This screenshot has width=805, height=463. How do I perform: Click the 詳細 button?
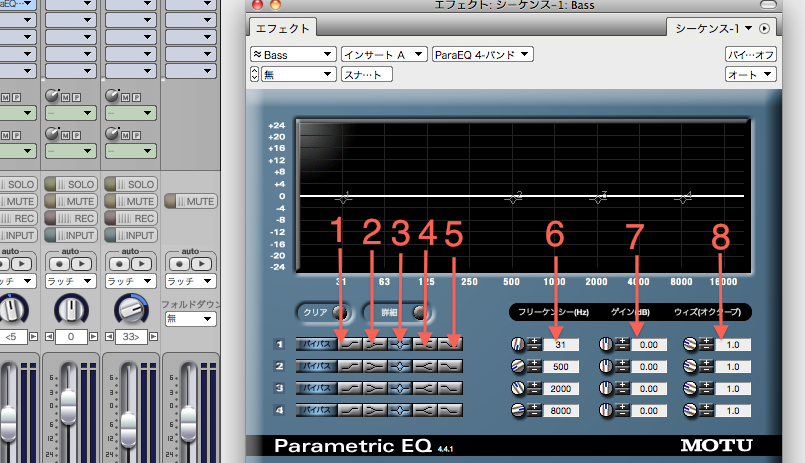coord(397,312)
